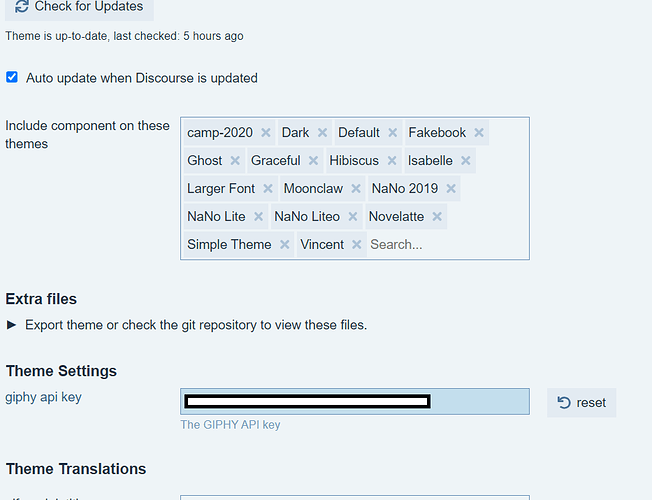Click the 'The GIPHY API key' description
652x500 pixels.
pyautogui.click(x=230, y=425)
